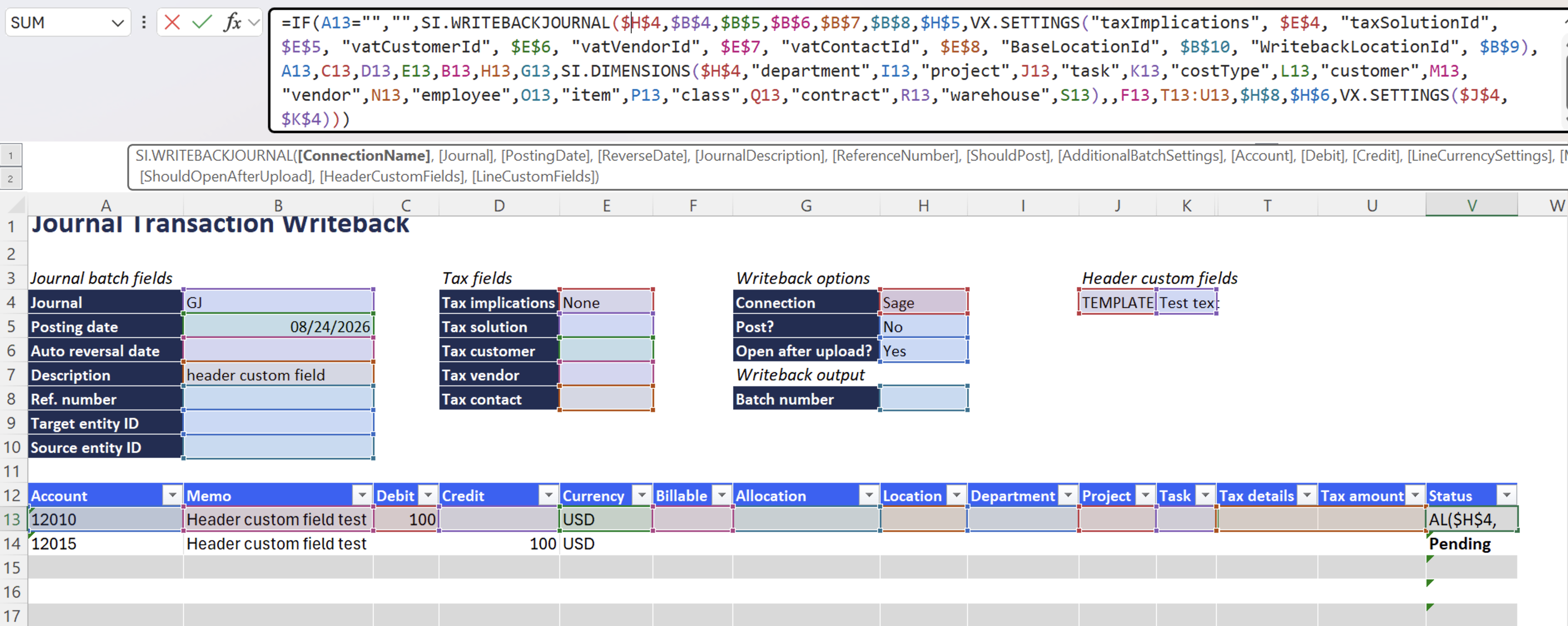Select column V header
The height and width of the screenshot is (626, 1568).
[x=1471, y=205]
